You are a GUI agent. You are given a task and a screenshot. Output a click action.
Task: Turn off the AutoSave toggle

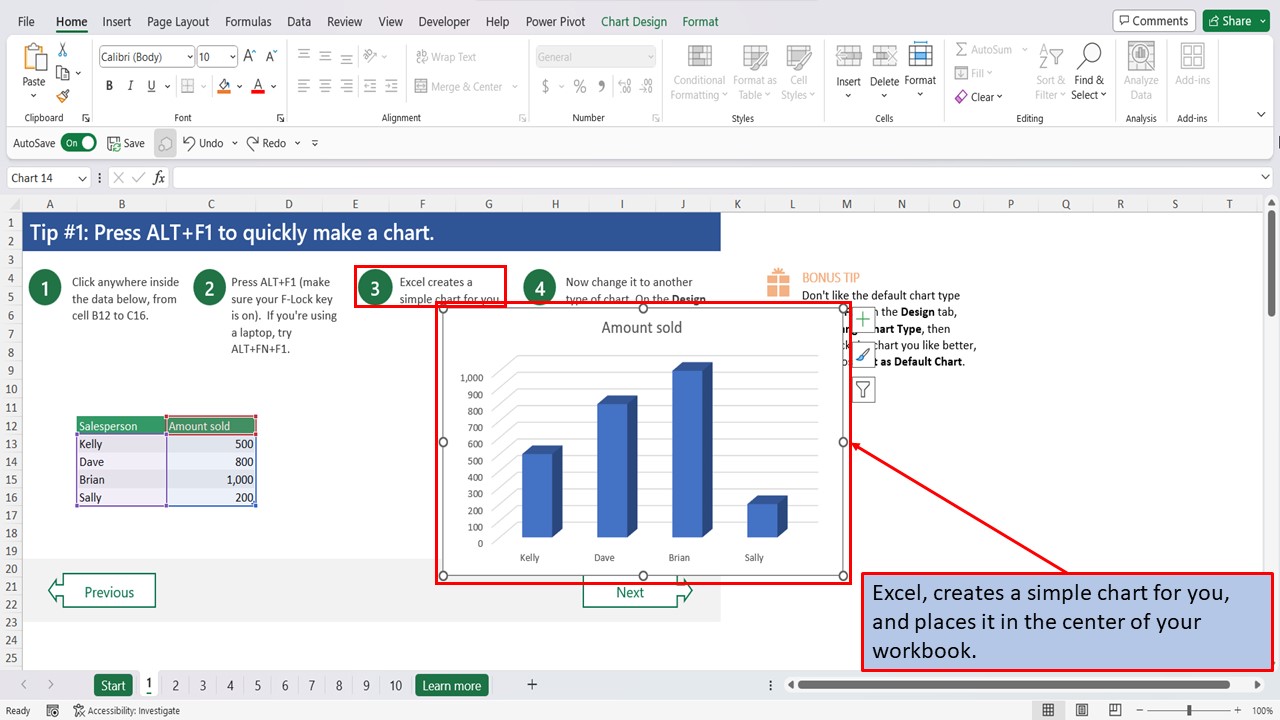[x=78, y=142]
